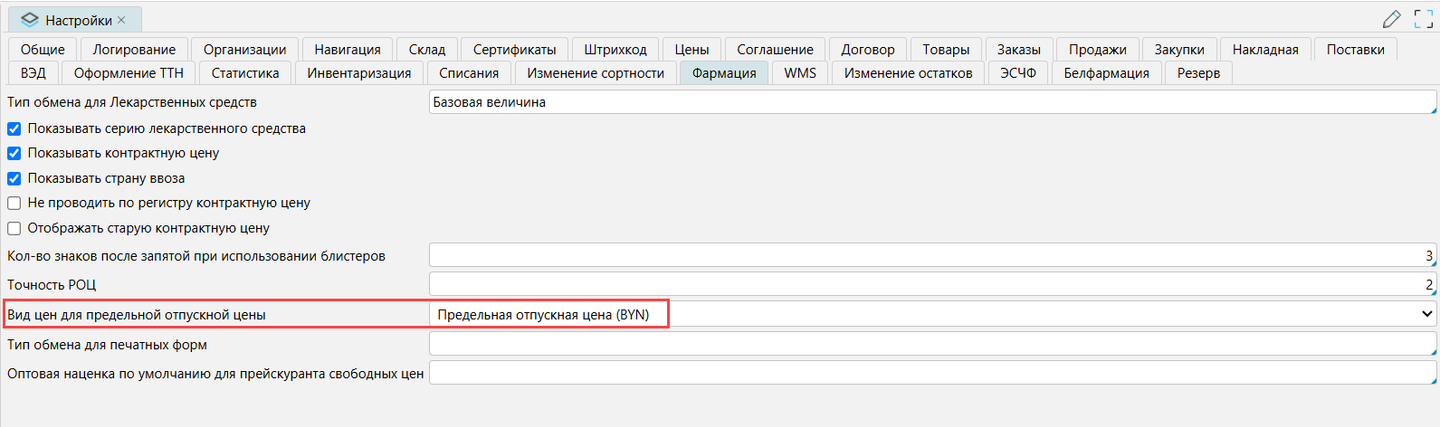
Task: Enable Не проводить по регистру контрактную цену
Action: [14, 203]
